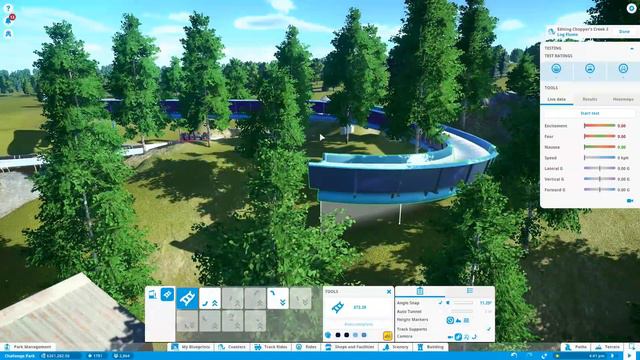Open the notifications bell icon
Image resolution: width=640 pixels, height=360 pixels.
(x=9, y=20)
